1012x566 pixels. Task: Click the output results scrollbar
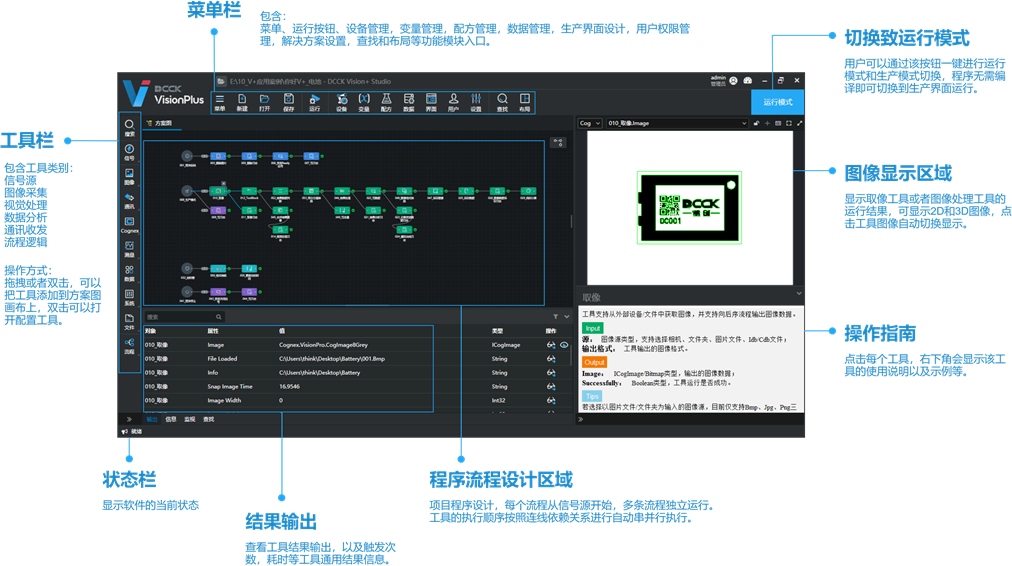coord(571,356)
